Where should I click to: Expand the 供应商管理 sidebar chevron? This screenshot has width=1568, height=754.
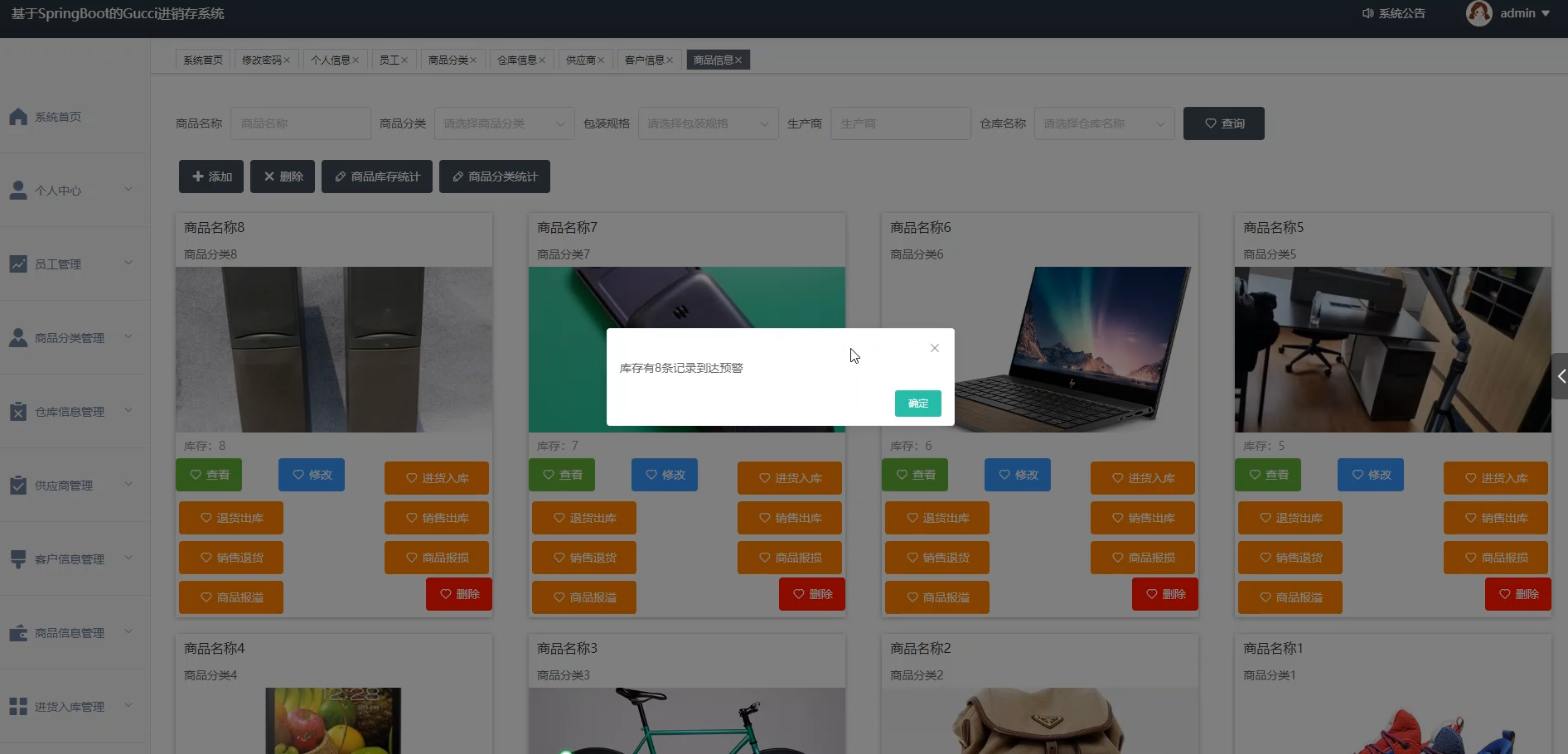[128, 485]
